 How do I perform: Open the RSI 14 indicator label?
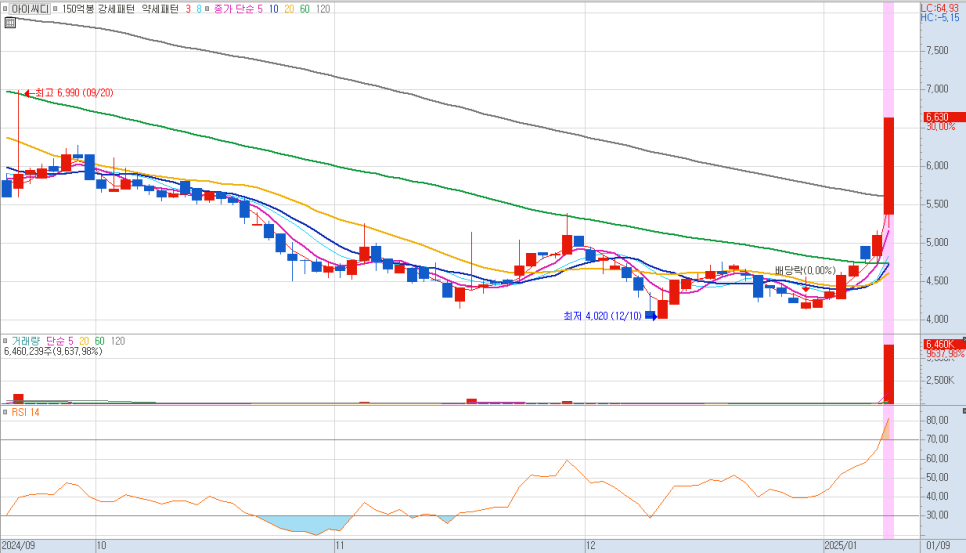click(x=25, y=412)
